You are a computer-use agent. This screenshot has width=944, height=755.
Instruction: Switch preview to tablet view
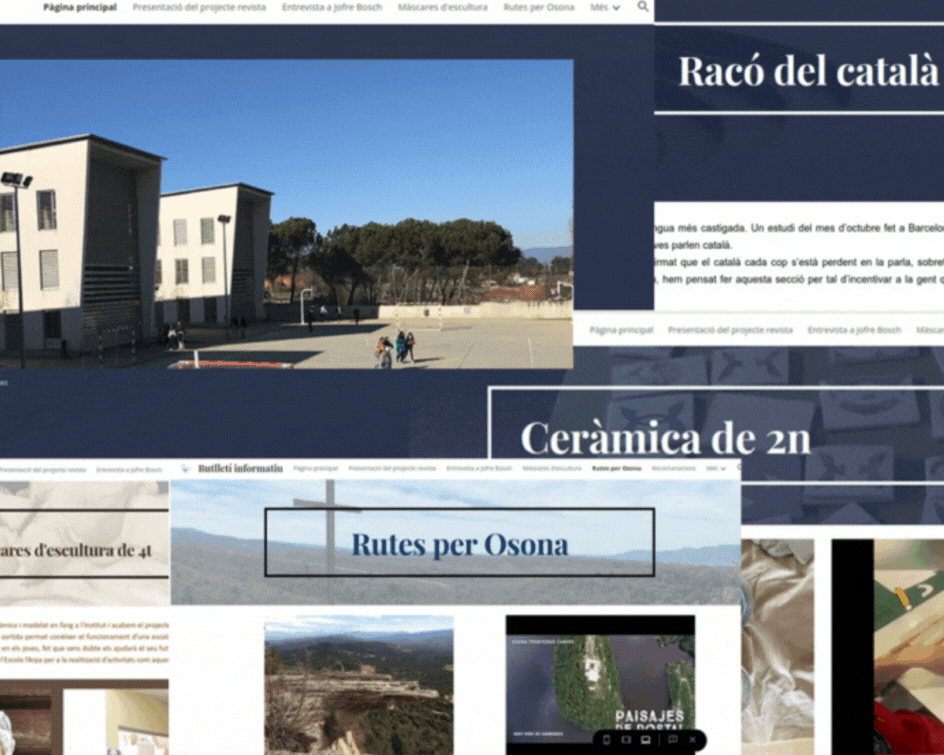tap(626, 740)
